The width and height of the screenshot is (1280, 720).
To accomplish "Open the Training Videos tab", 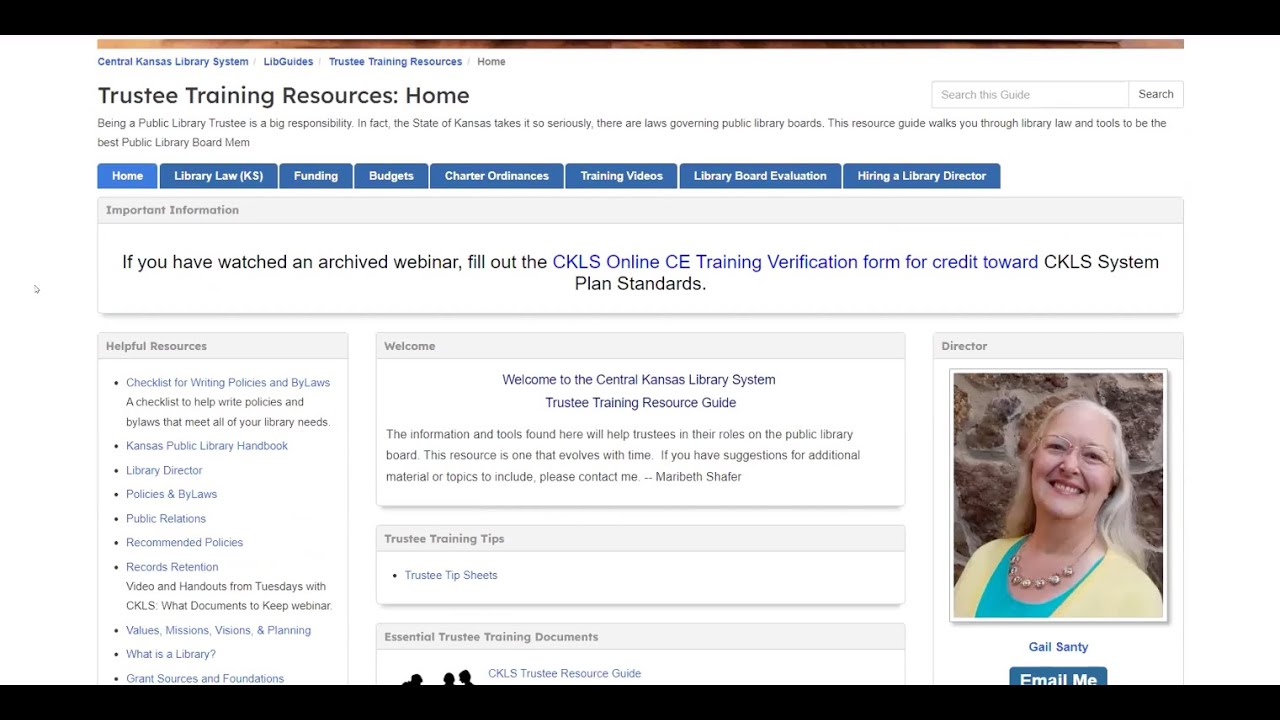I will [621, 176].
